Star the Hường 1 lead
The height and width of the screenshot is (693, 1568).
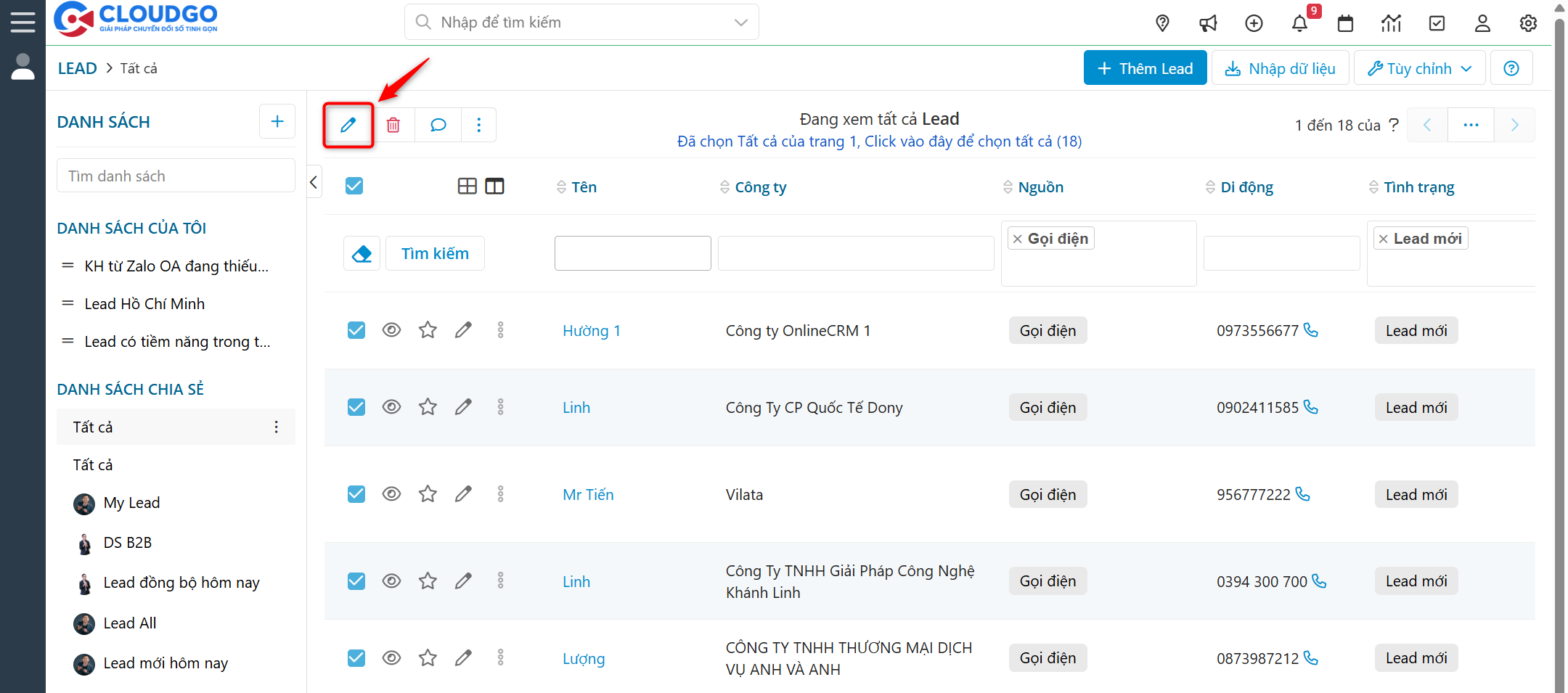428,330
